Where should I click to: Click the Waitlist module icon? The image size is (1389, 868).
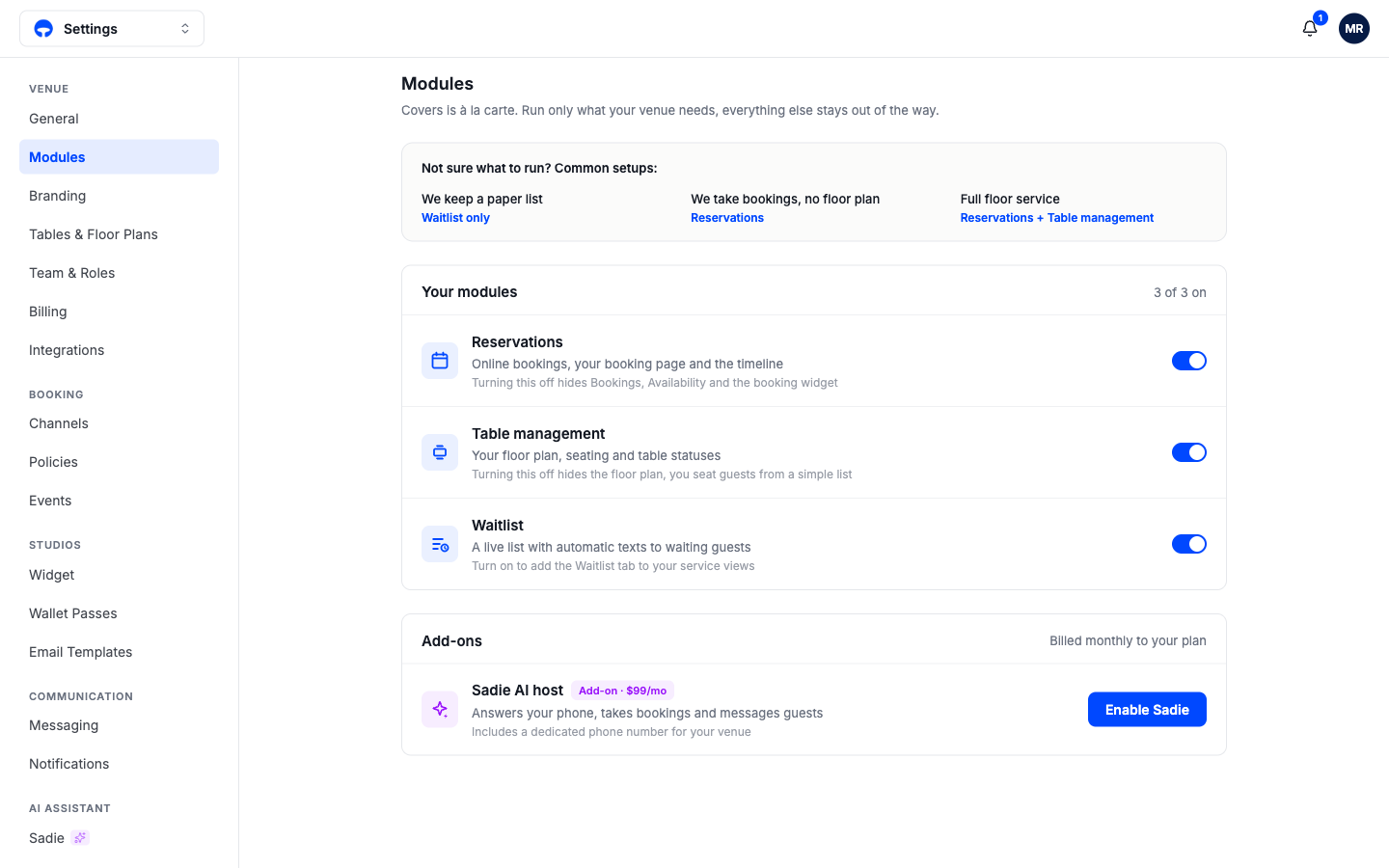(x=440, y=544)
